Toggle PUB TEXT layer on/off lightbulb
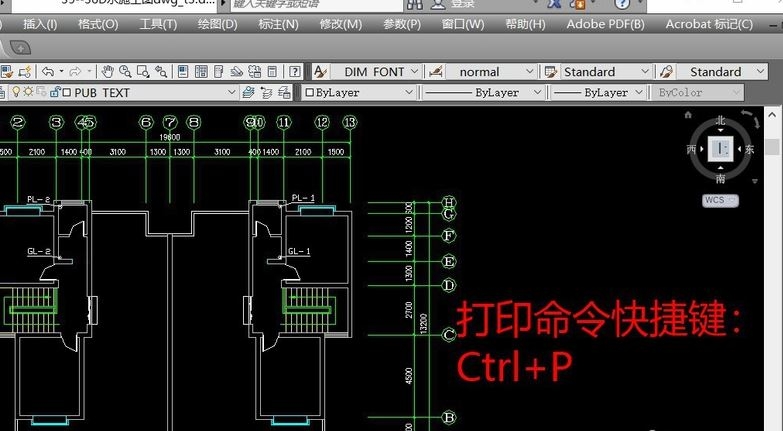The height and width of the screenshot is (431, 783). pos(16,92)
